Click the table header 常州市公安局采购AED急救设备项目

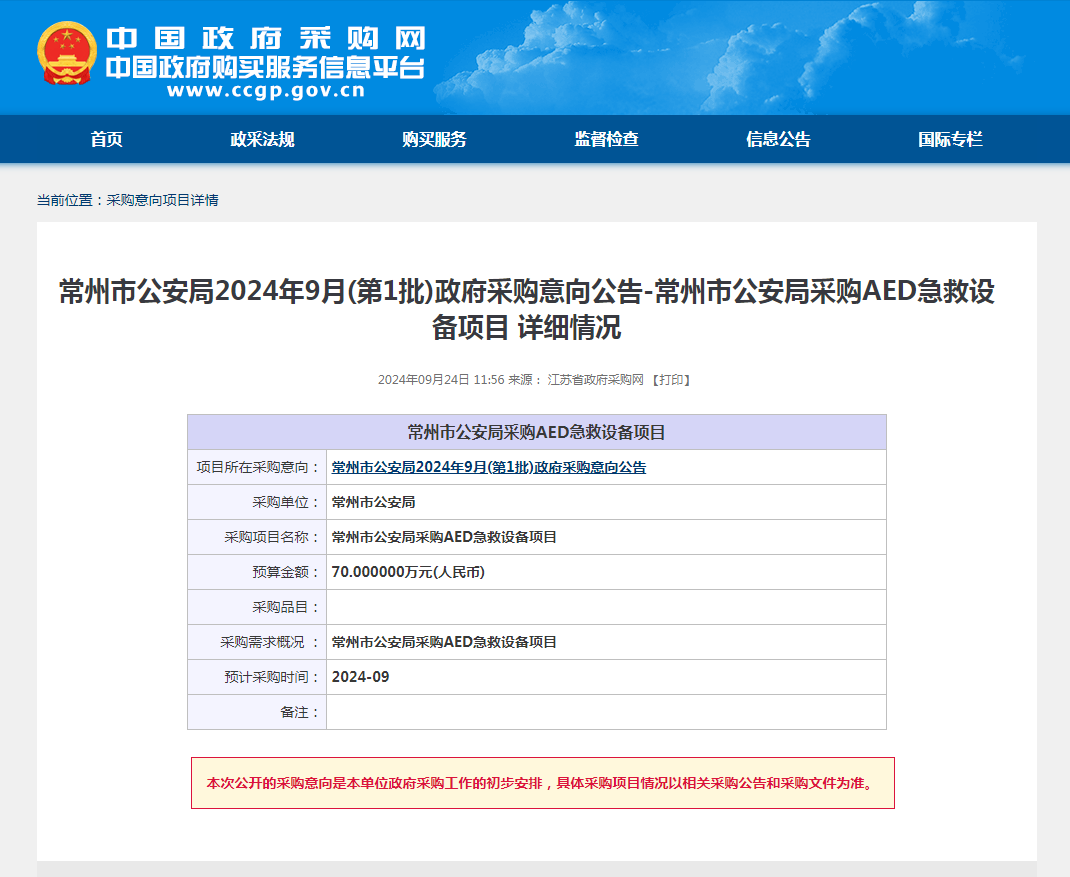click(x=536, y=432)
